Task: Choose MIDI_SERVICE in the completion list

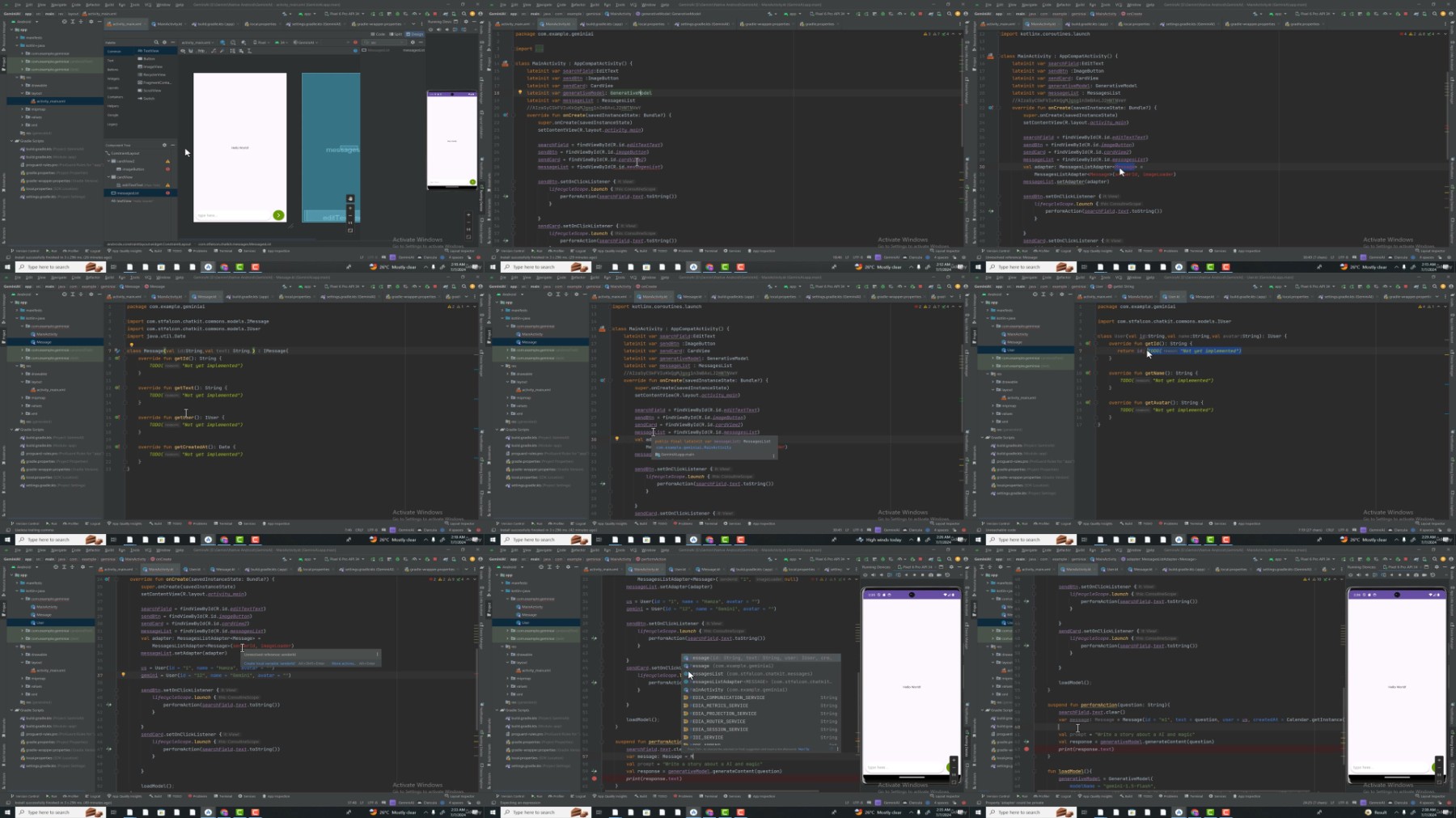Action: coord(760,737)
